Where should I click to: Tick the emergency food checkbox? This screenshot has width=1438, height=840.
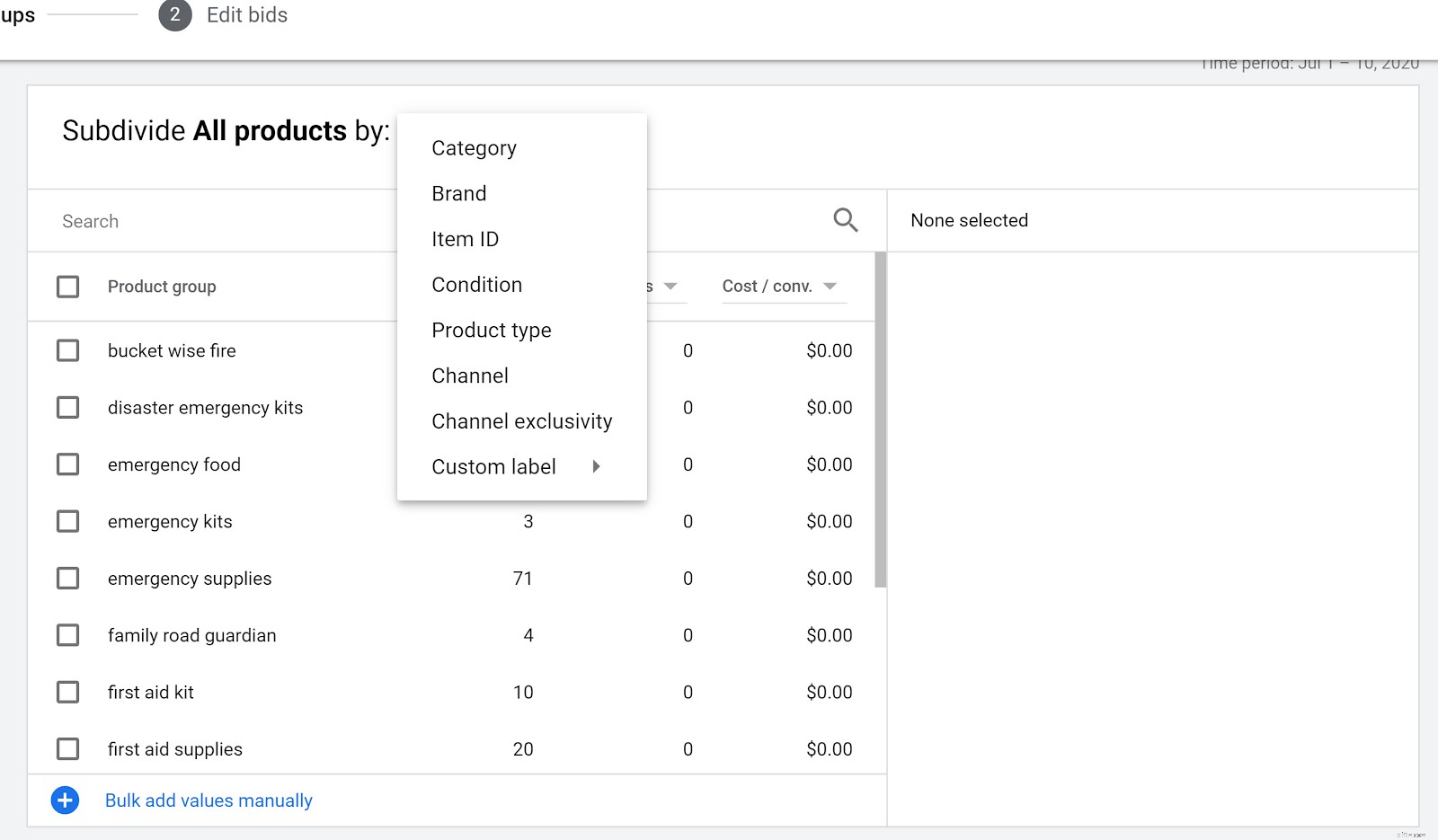point(67,464)
